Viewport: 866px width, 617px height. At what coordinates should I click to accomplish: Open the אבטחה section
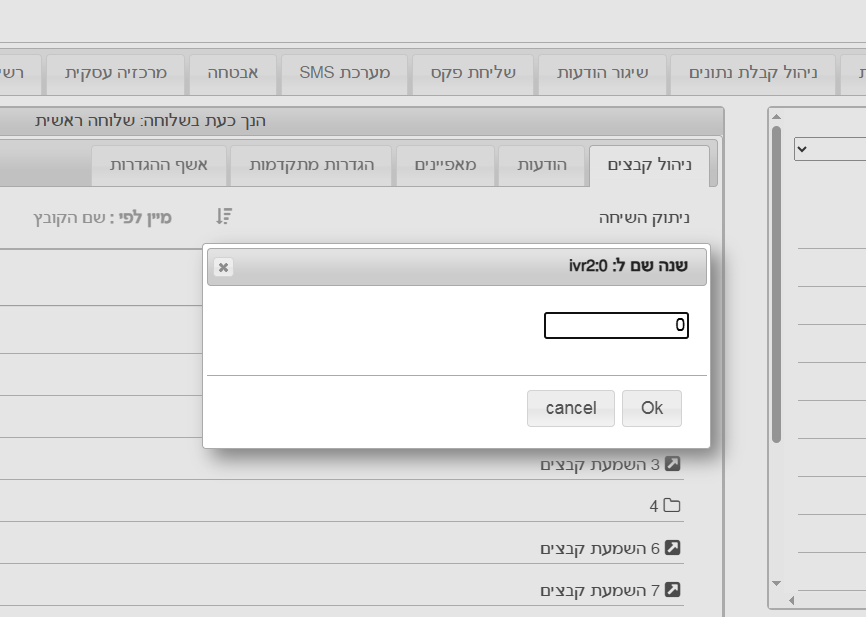(x=232, y=74)
